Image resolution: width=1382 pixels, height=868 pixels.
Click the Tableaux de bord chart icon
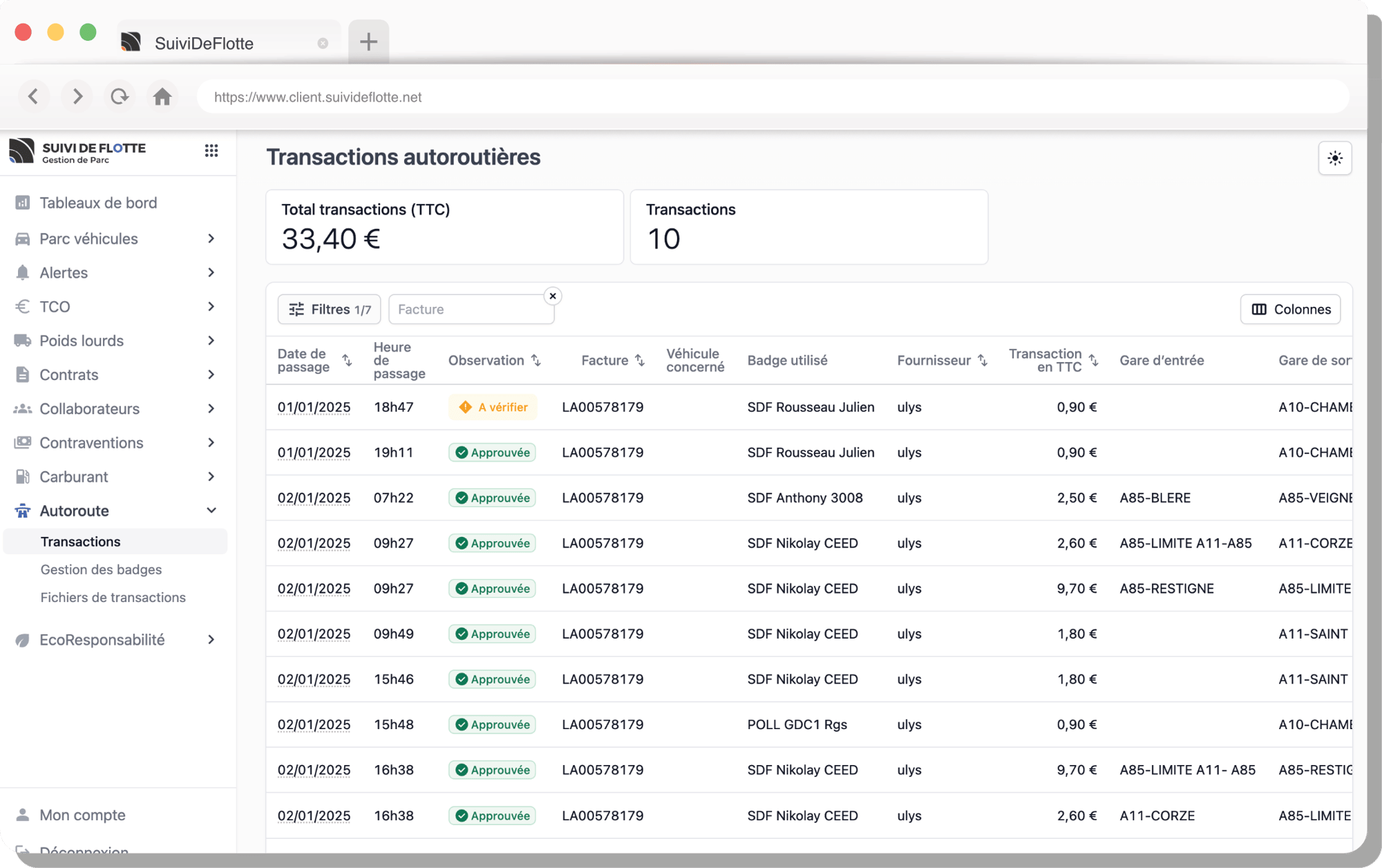click(23, 203)
